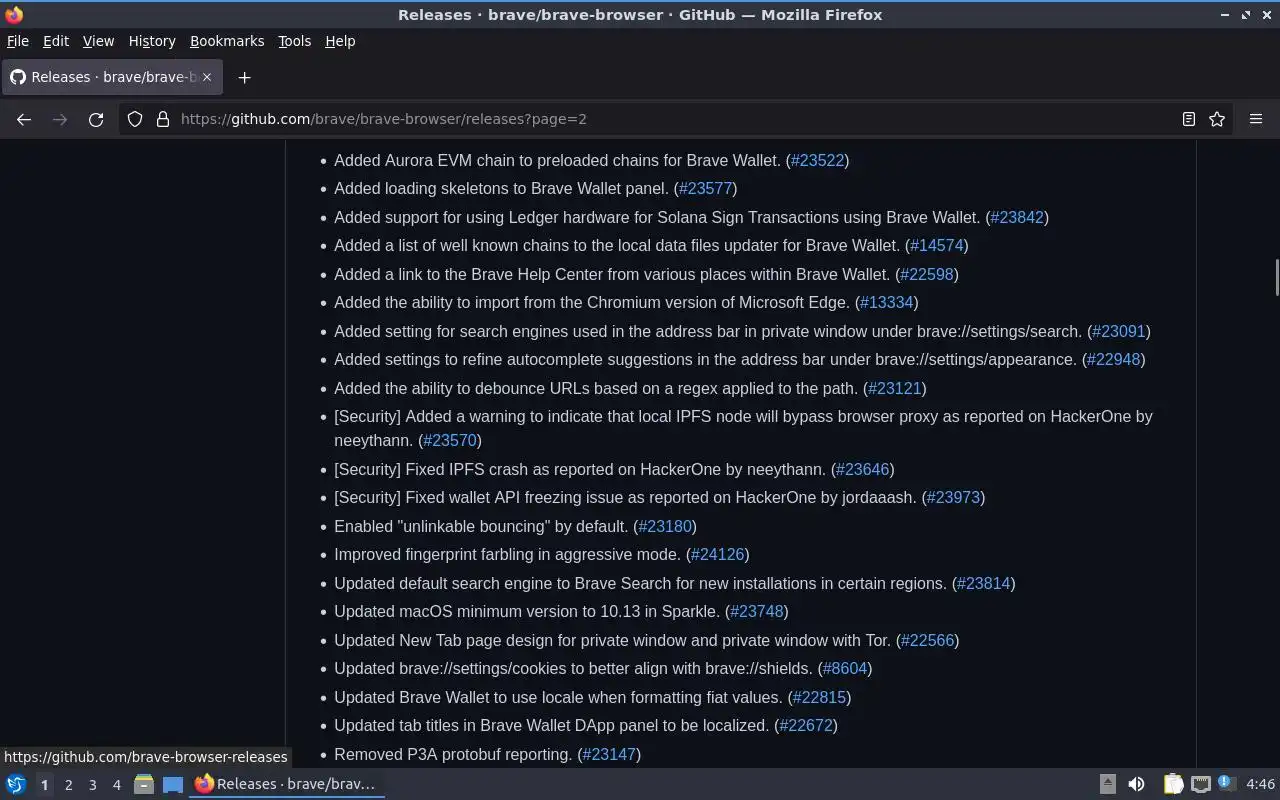This screenshot has height=800, width=1280.
Task: Open issue link #23570
Action: [x=450, y=440]
